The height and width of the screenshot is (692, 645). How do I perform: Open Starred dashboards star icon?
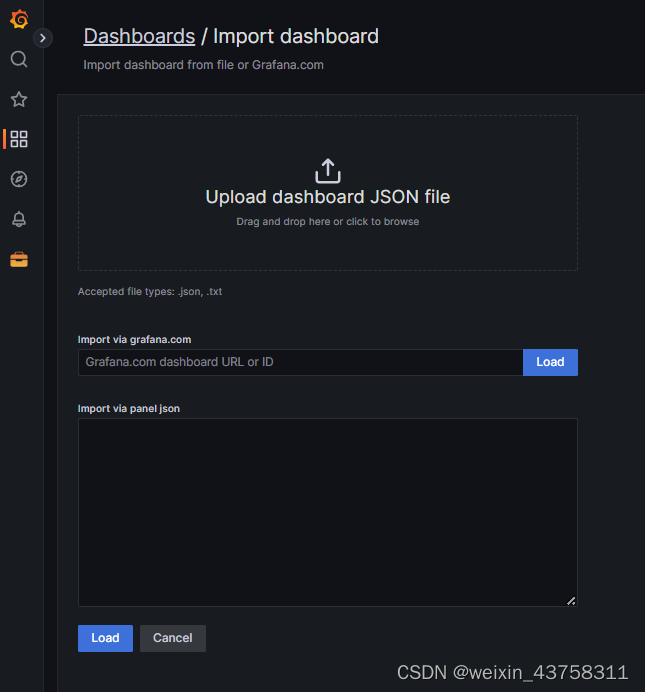click(19, 99)
